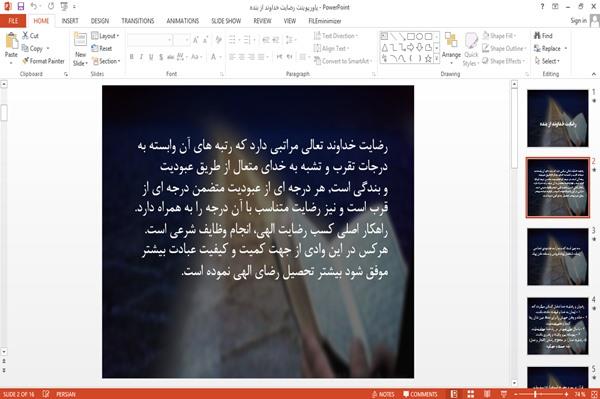Toggle Underline formatting
Viewport: 600px width, 399px height.
(151, 57)
